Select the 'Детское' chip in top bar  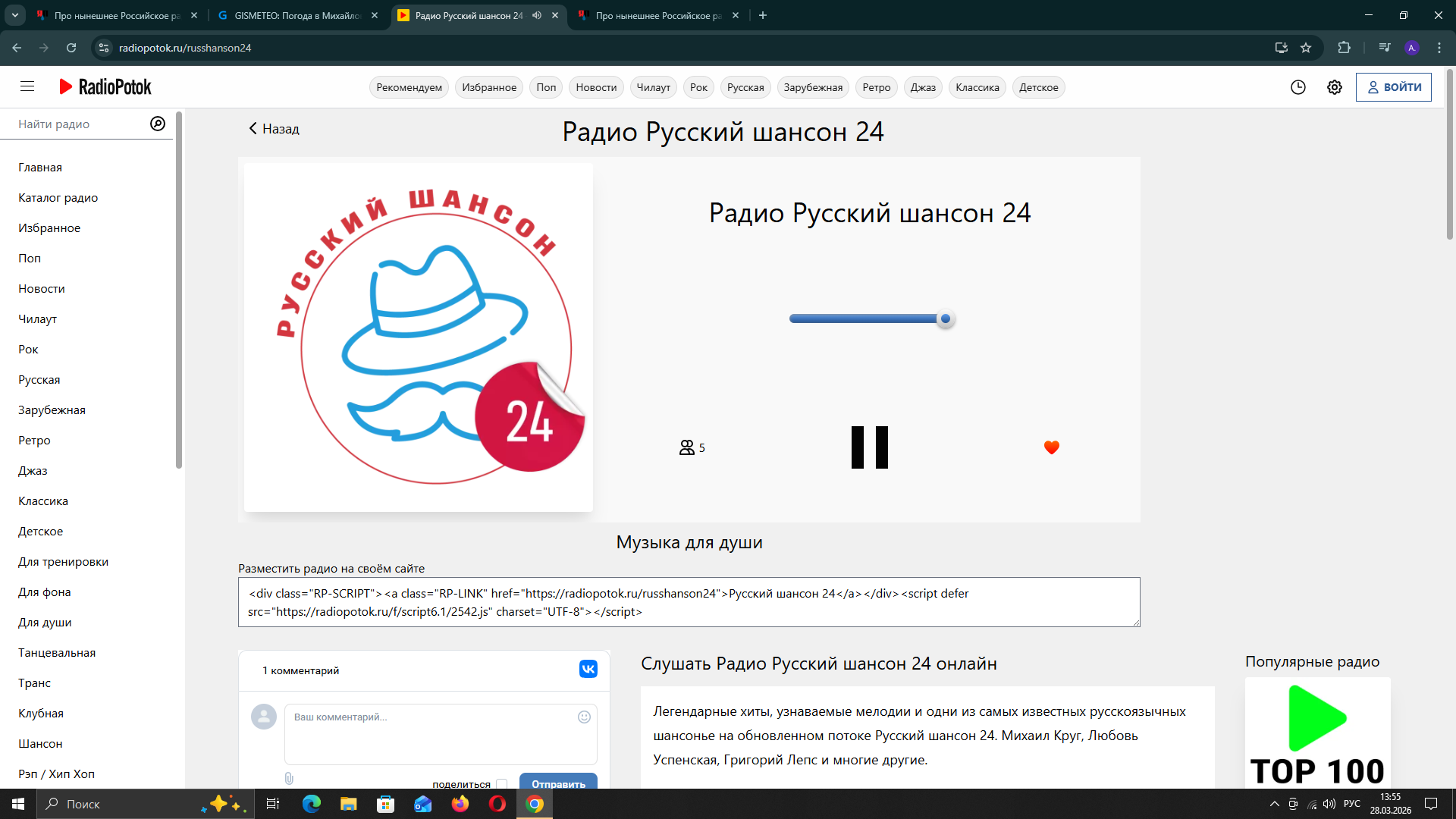click(x=1039, y=87)
